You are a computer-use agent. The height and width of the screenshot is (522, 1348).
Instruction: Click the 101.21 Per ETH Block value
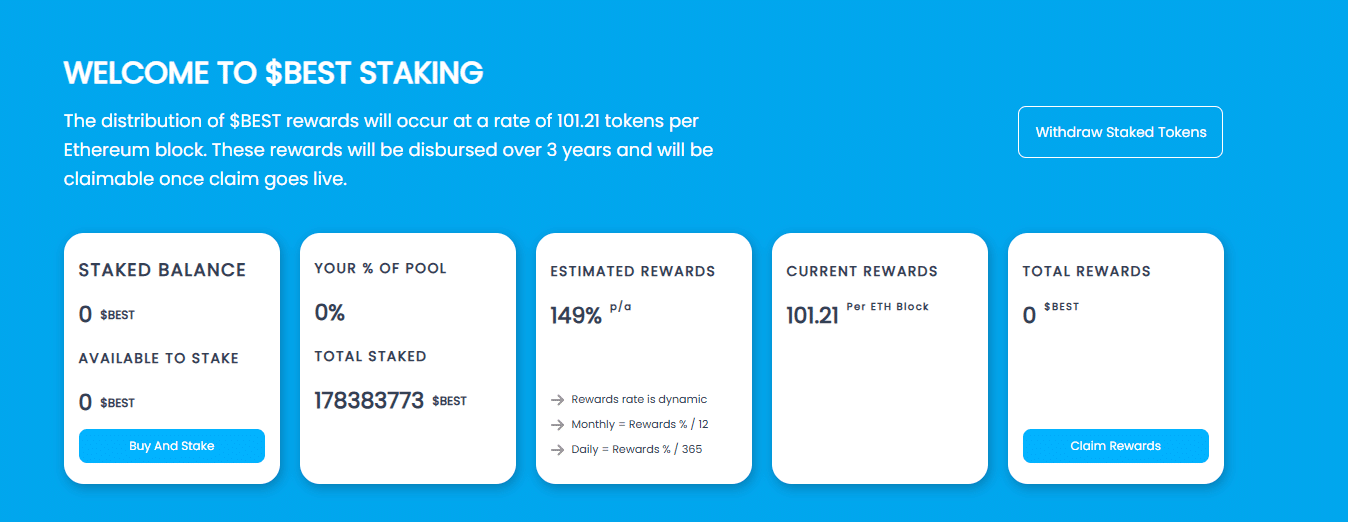(x=858, y=314)
